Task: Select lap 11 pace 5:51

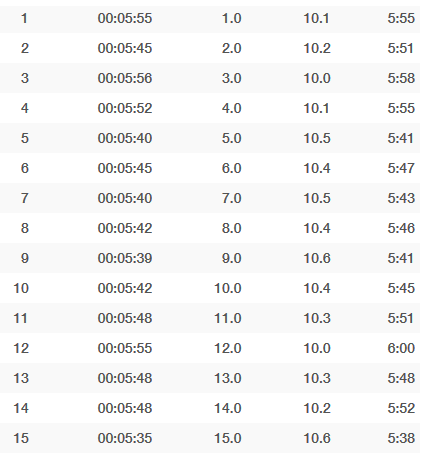Action: [400, 318]
